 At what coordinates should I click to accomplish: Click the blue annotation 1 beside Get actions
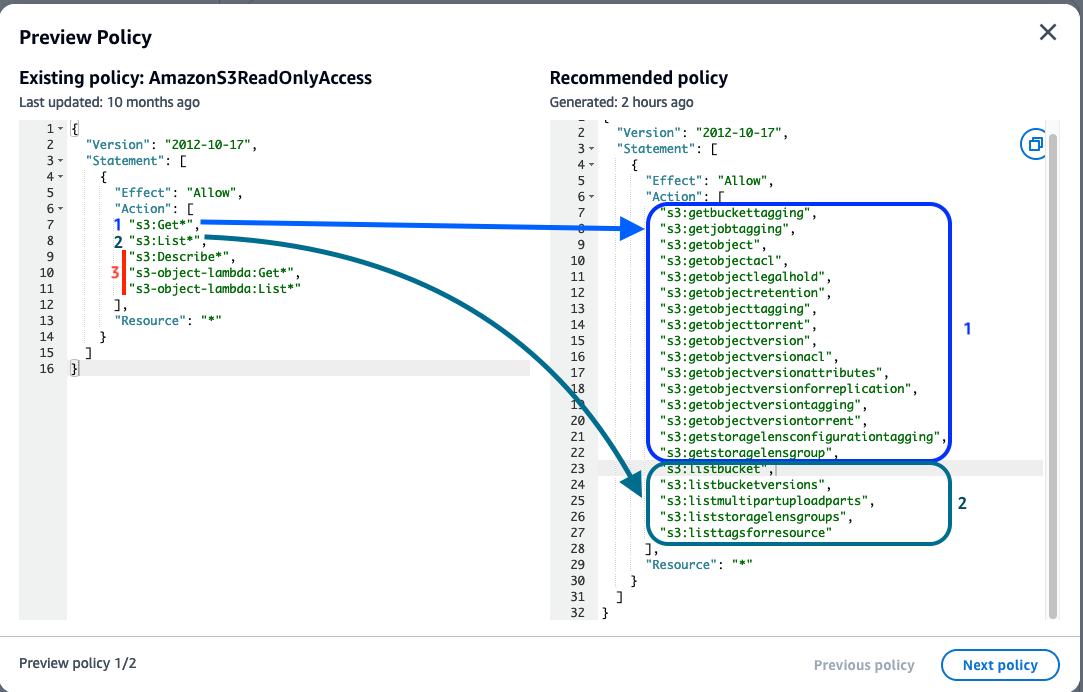[965, 328]
